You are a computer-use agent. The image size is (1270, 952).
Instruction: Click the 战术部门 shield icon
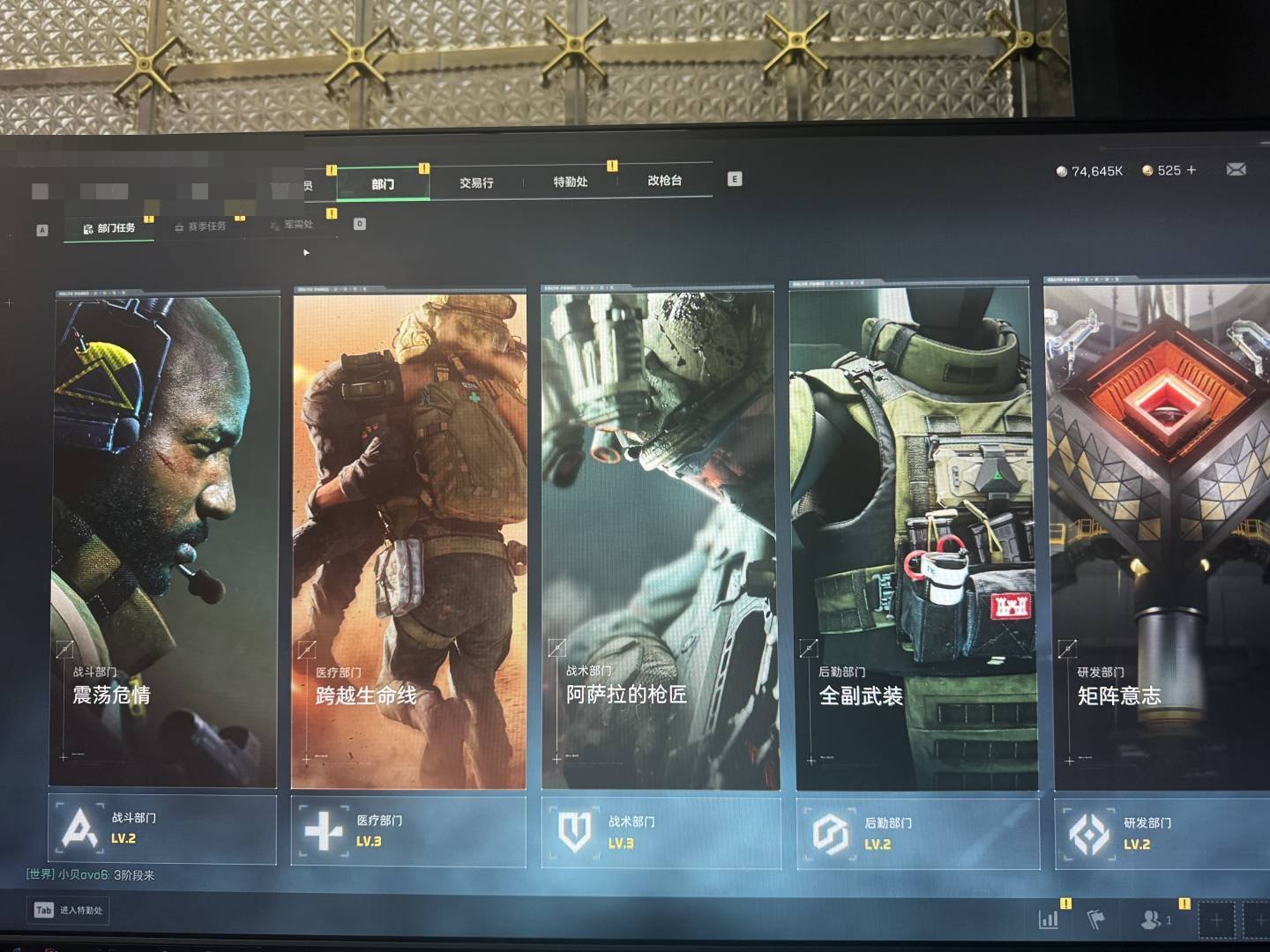575,832
